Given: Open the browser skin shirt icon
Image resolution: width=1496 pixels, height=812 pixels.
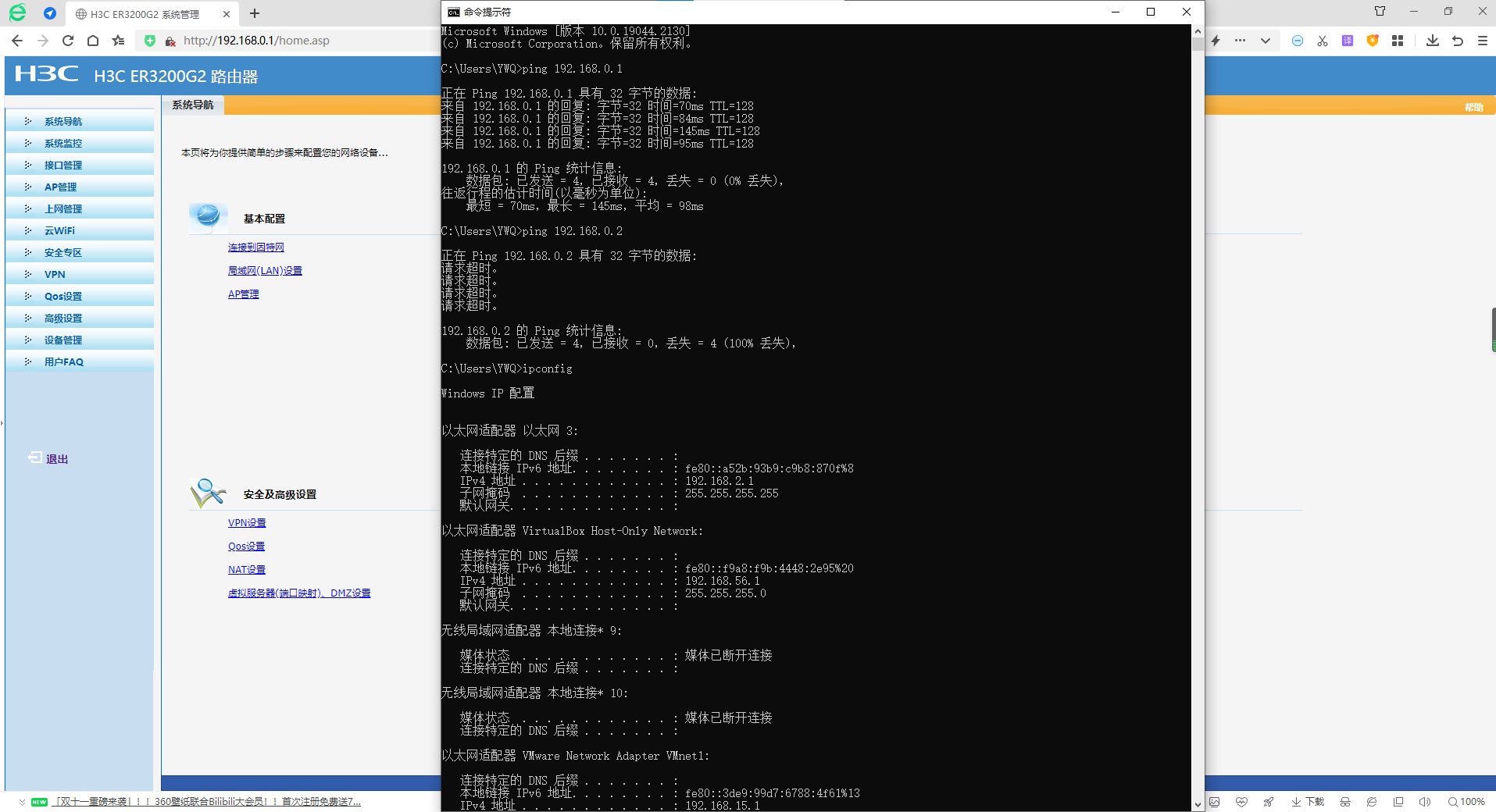Looking at the screenshot, I should tap(1380, 11).
